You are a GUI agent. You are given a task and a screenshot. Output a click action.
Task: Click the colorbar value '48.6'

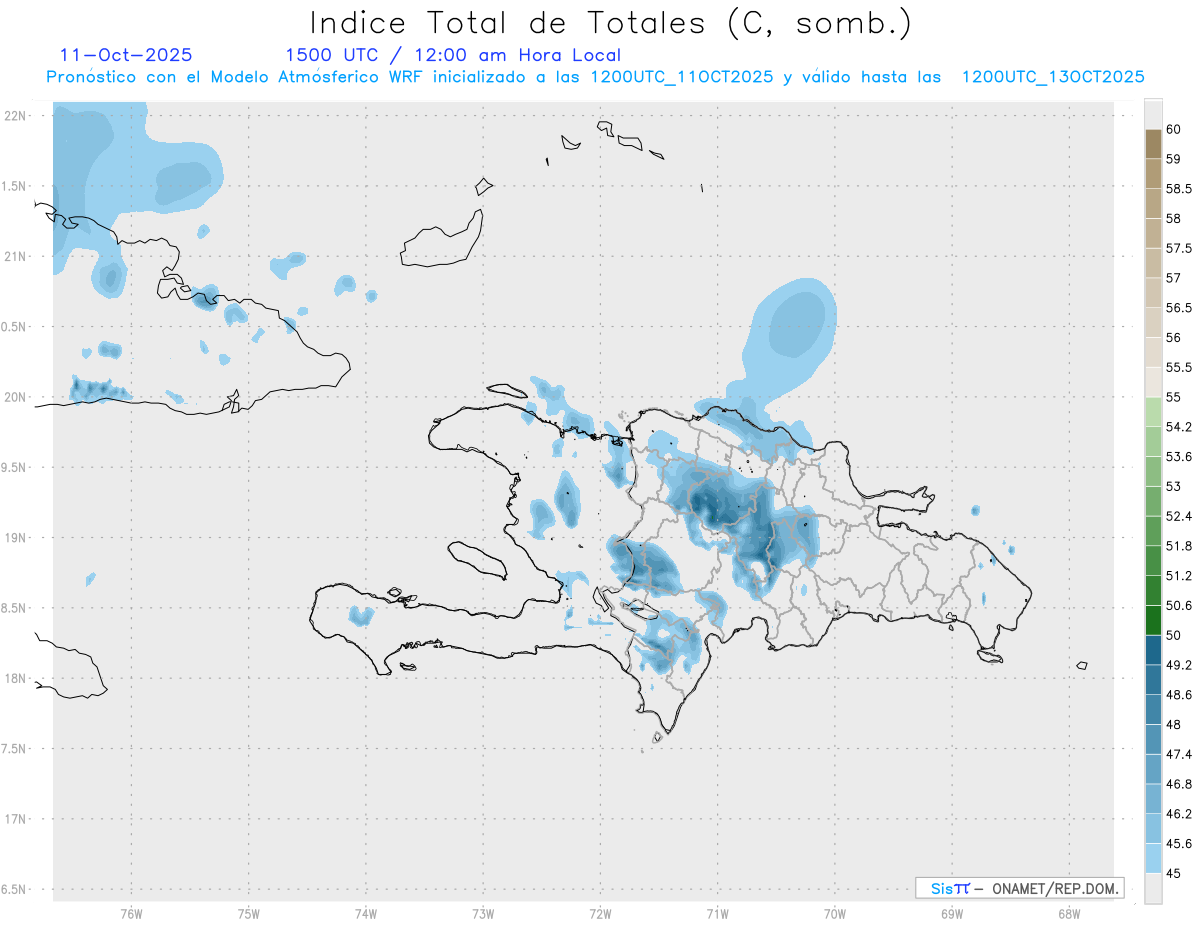pyautogui.click(x=1179, y=695)
